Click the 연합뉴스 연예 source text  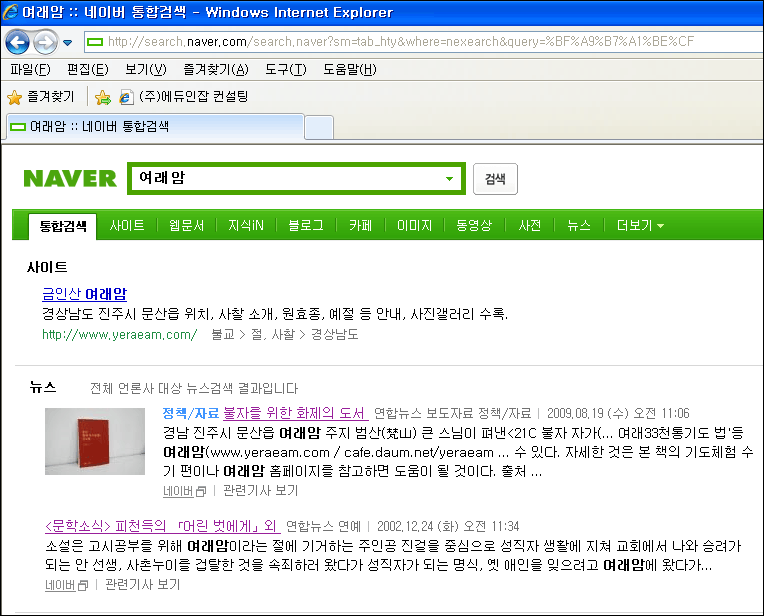click(323, 526)
